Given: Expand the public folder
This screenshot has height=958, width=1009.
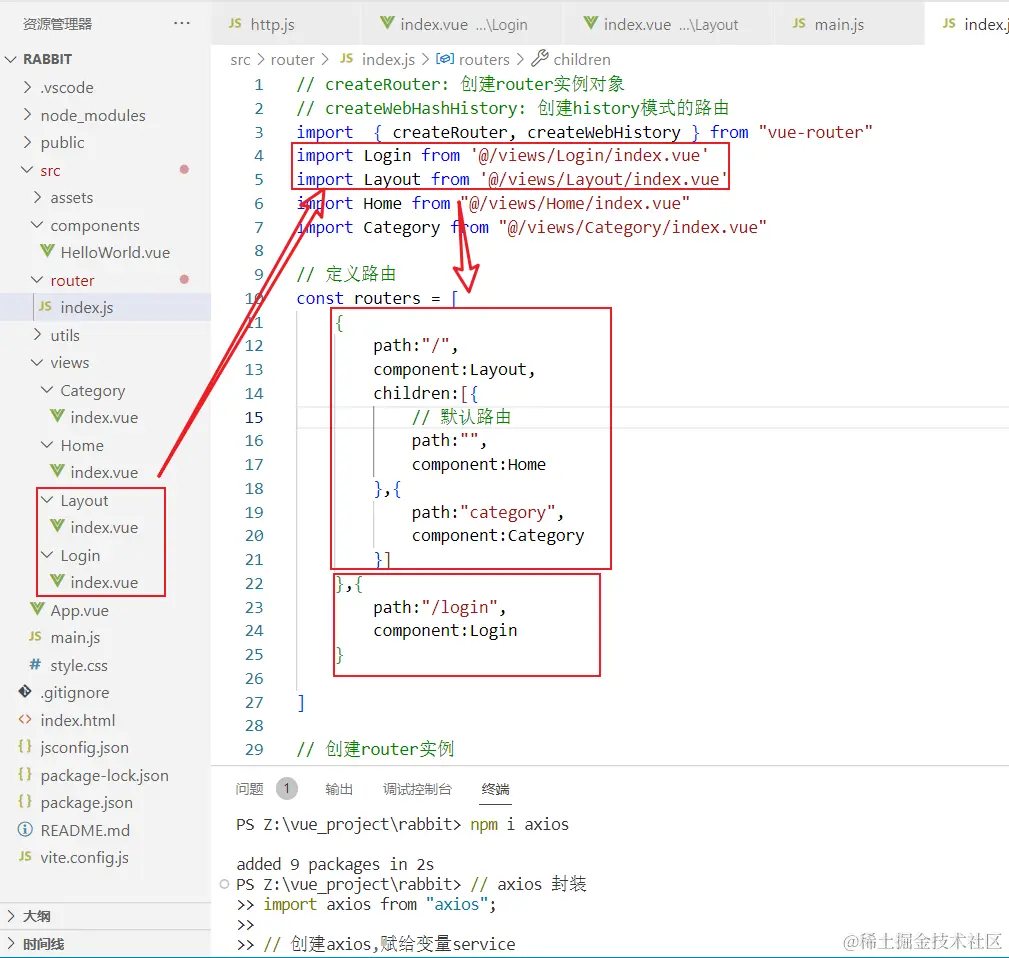Looking at the screenshot, I should pos(27,142).
